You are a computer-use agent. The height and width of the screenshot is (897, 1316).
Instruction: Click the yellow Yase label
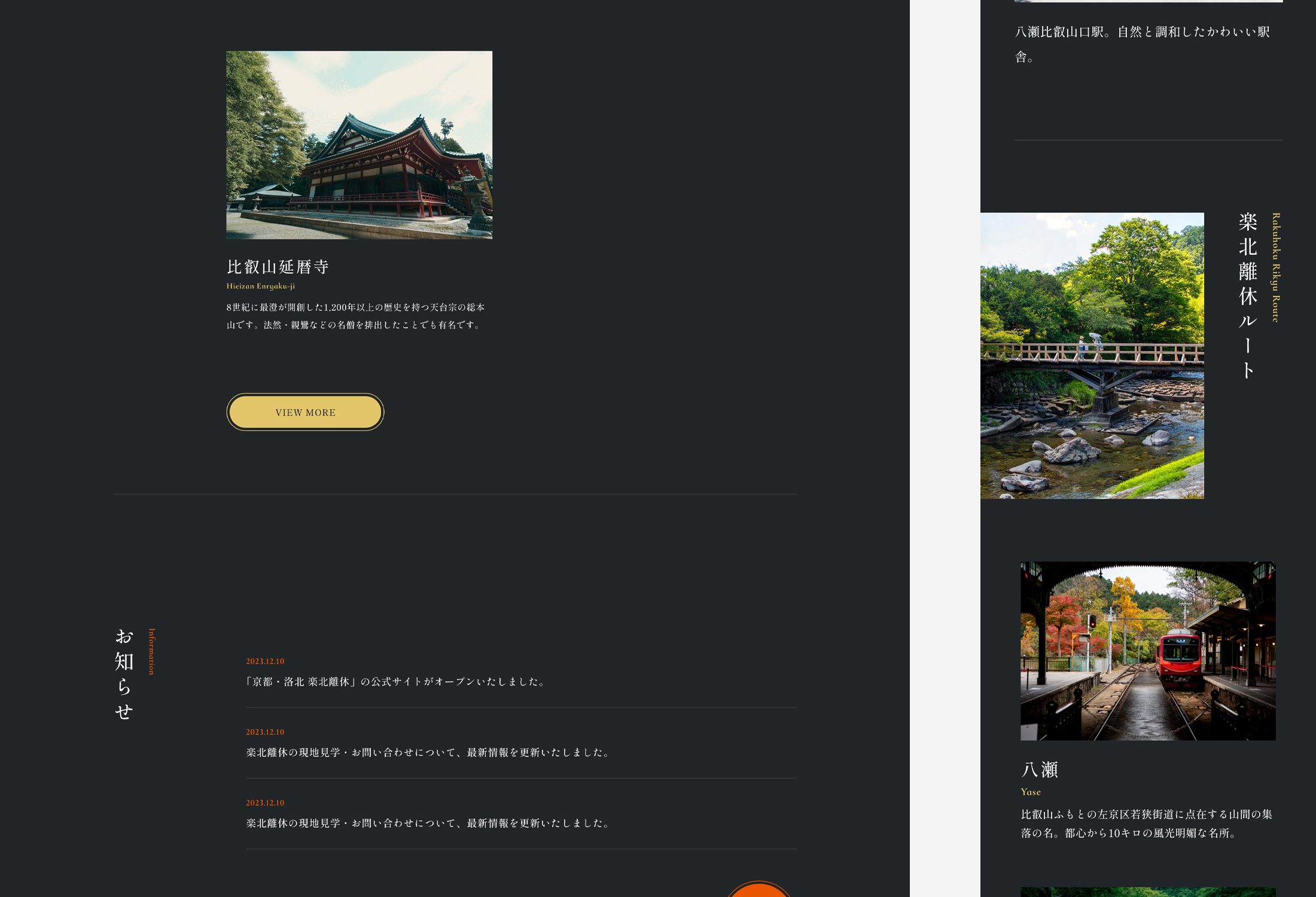(x=1031, y=792)
